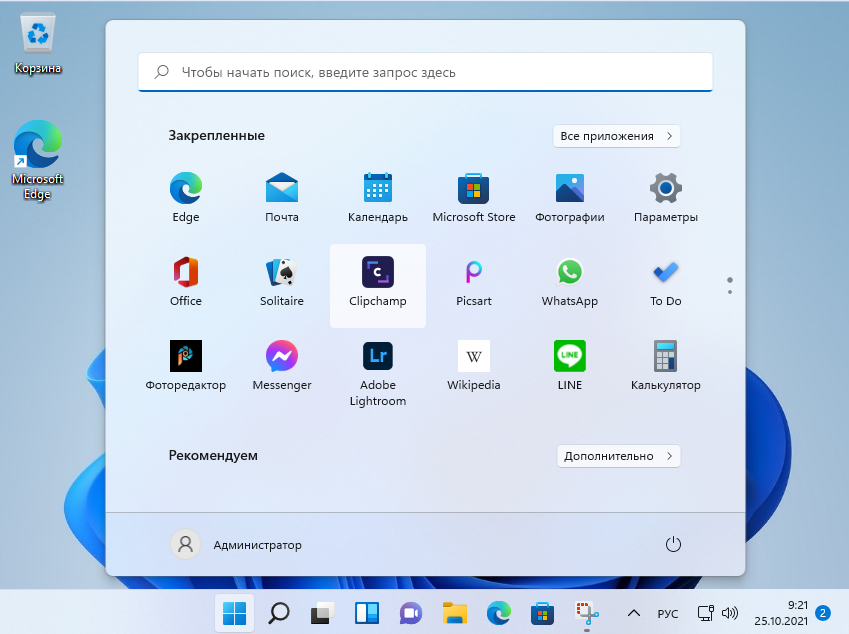
Task: Select the Microsoft Edge desktop shortcut
Action: pyautogui.click(x=37, y=160)
